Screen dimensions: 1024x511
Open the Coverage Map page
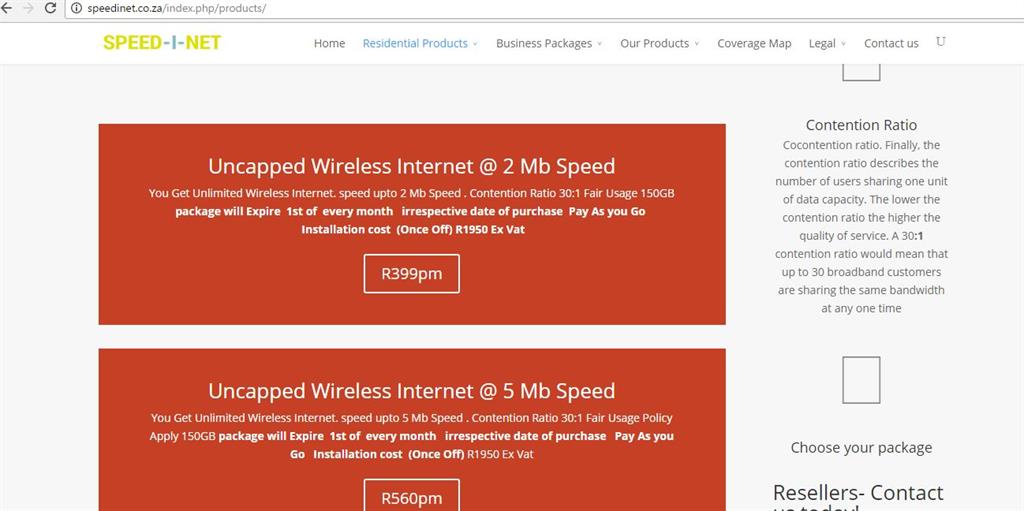[754, 43]
